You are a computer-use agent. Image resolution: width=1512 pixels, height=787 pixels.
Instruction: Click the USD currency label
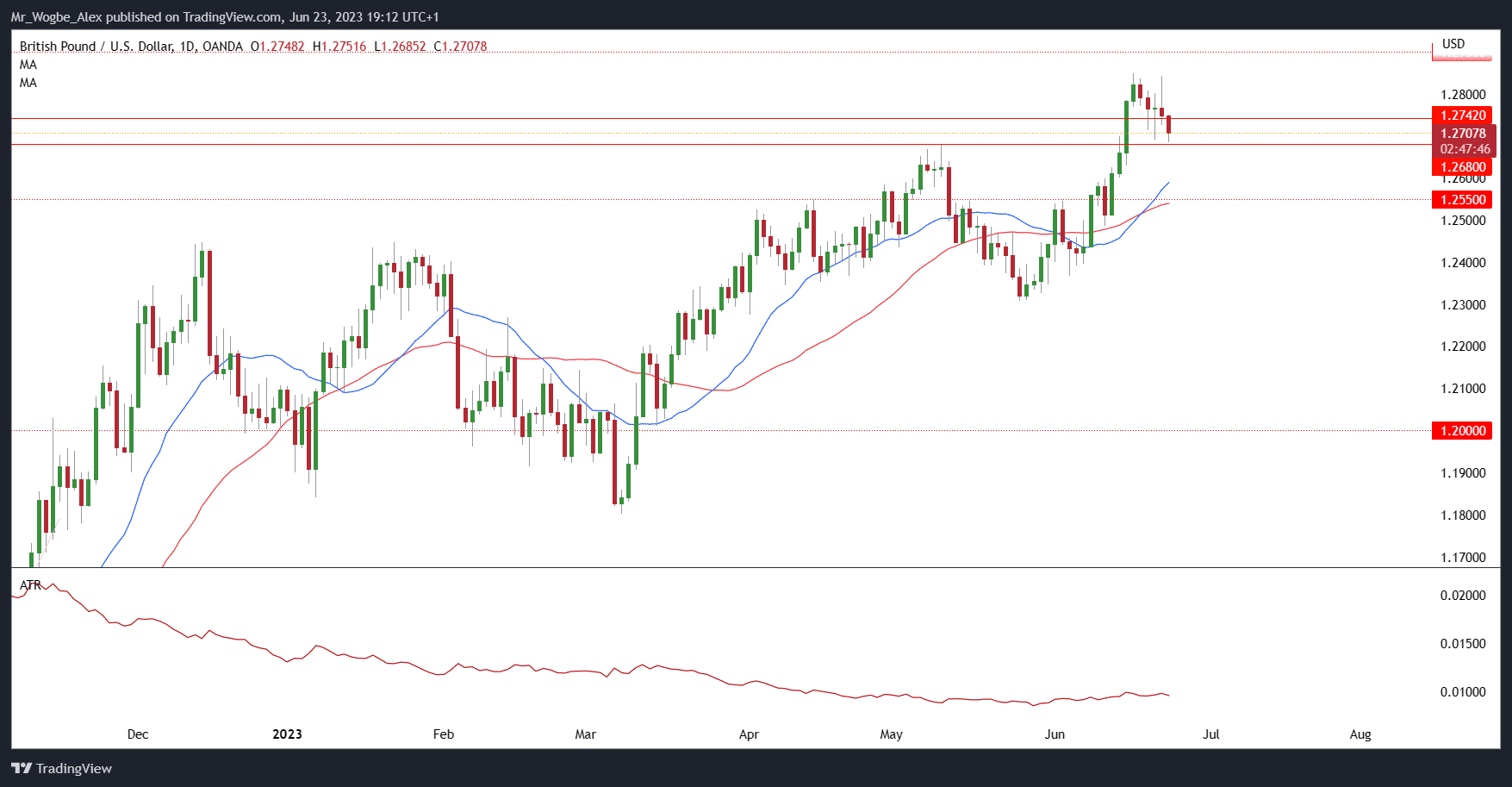(1453, 44)
